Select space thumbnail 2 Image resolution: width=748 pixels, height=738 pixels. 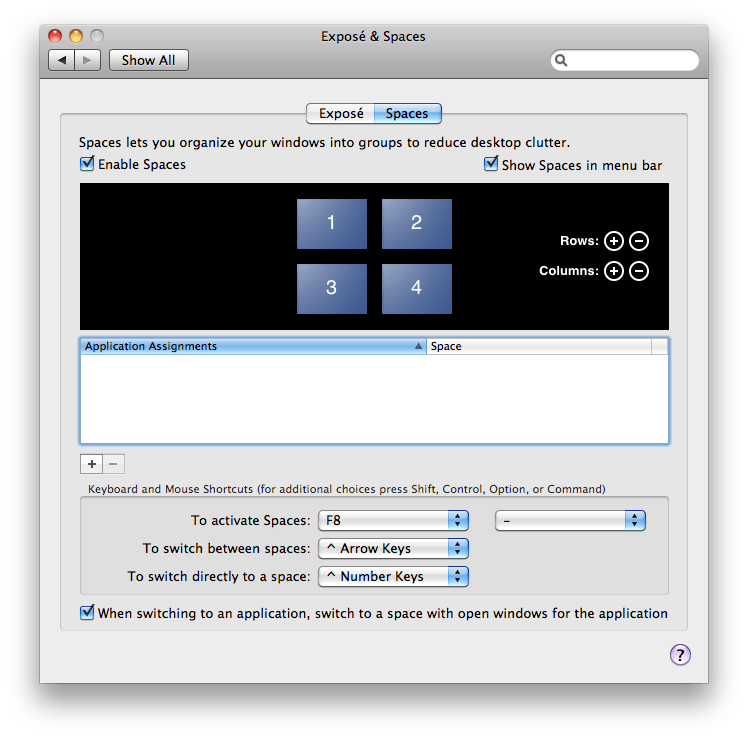(x=416, y=224)
